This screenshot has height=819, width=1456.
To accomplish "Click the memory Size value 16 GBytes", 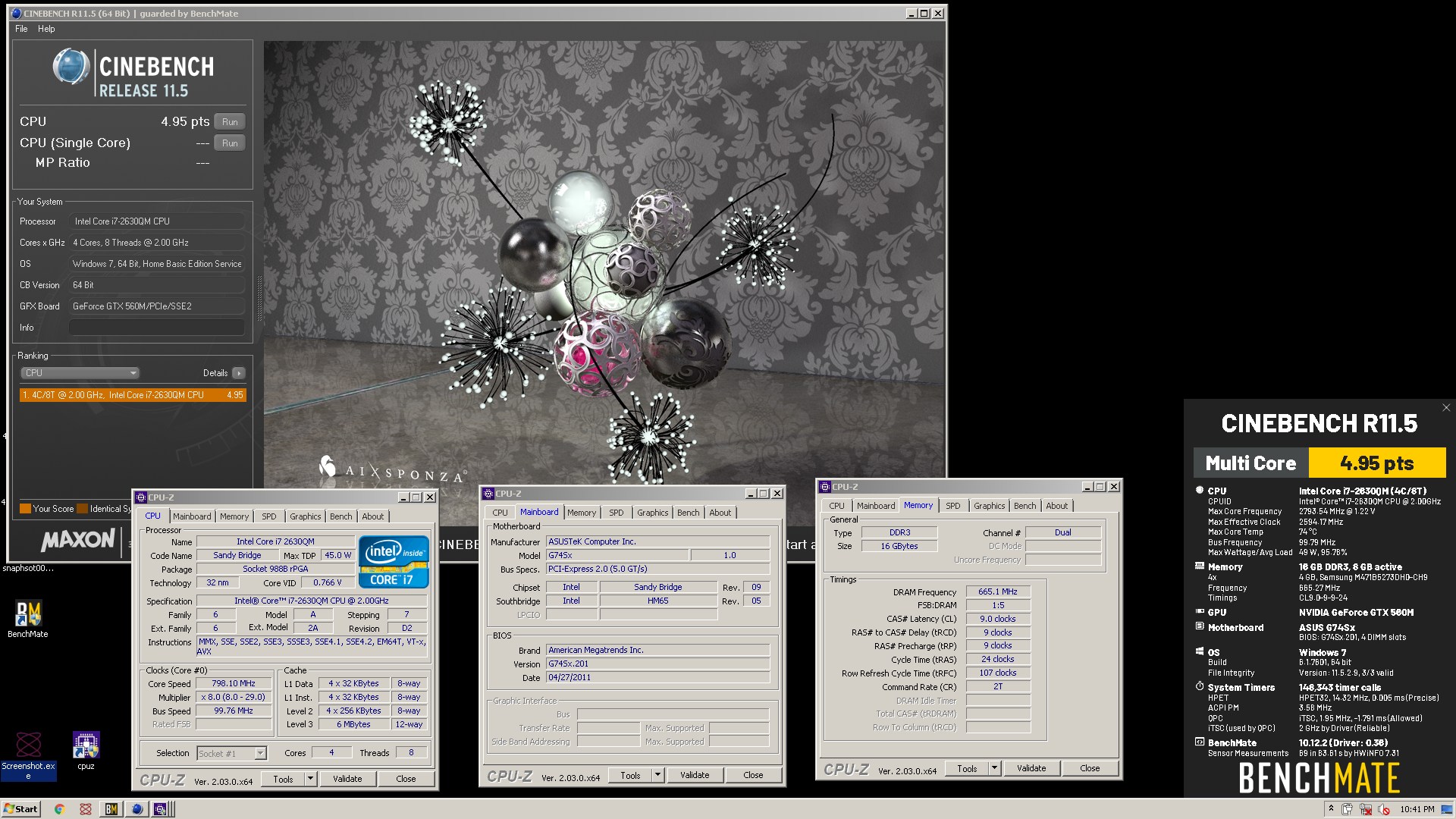I will click(x=899, y=546).
